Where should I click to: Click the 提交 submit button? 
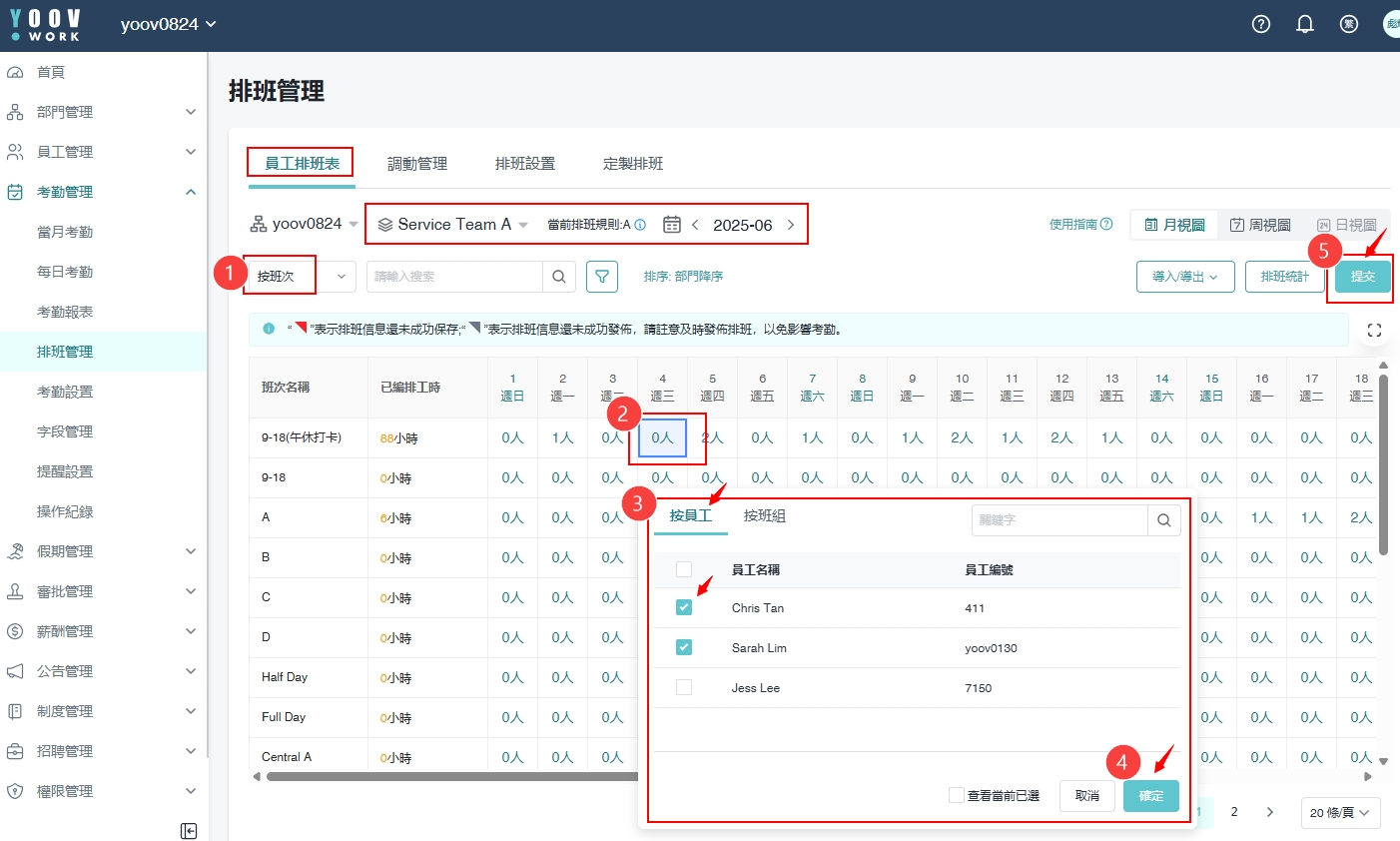tap(1362, 277)
